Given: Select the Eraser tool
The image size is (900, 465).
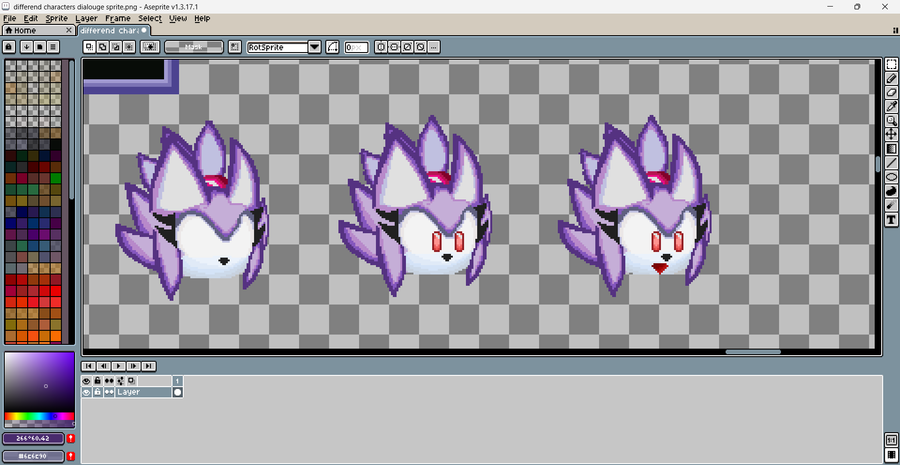Looking at the screenshot, I should [891, 92].
